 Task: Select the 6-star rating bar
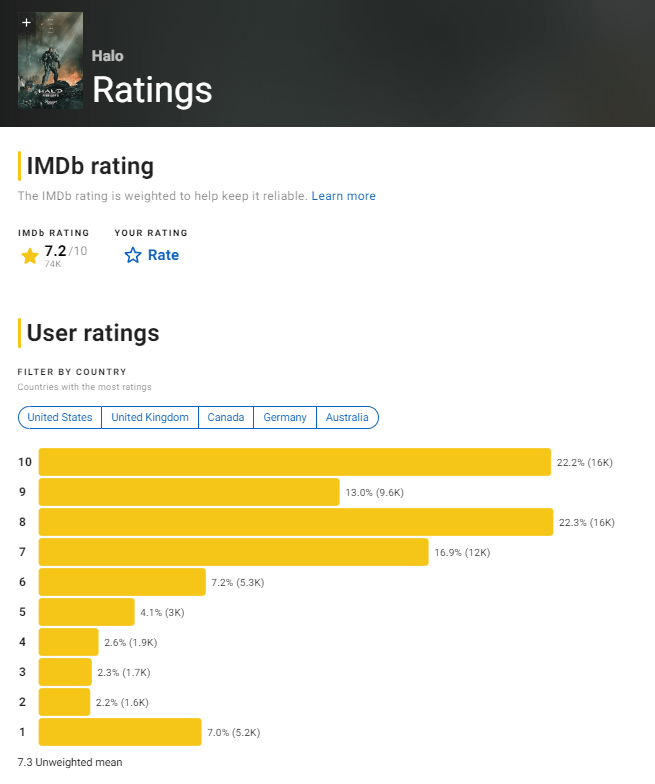(122, 582)
